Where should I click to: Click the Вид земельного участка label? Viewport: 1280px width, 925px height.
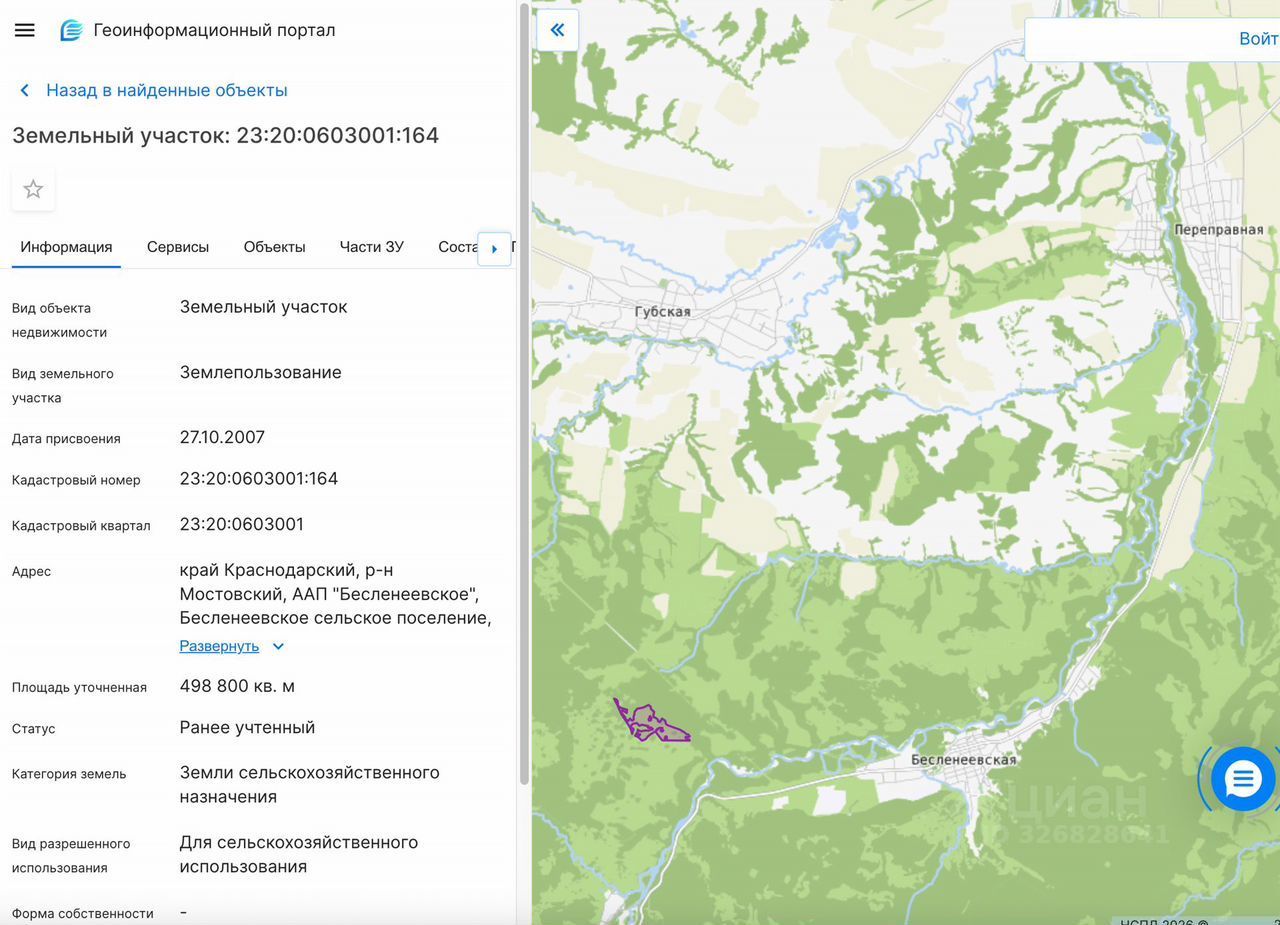[63, 386]
